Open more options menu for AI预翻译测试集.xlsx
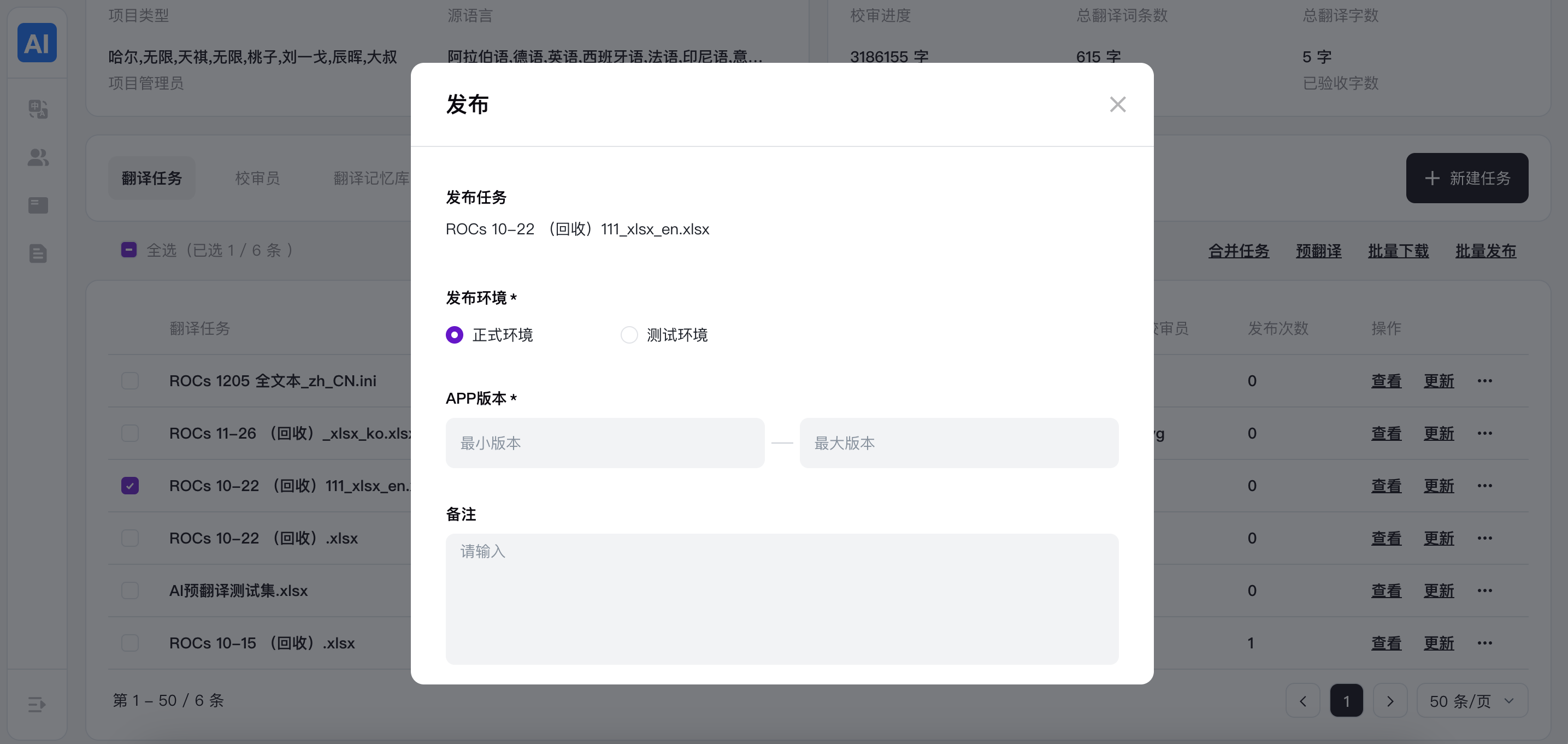The width and height of the screenshot is (1568, 744). [1484, 591]
